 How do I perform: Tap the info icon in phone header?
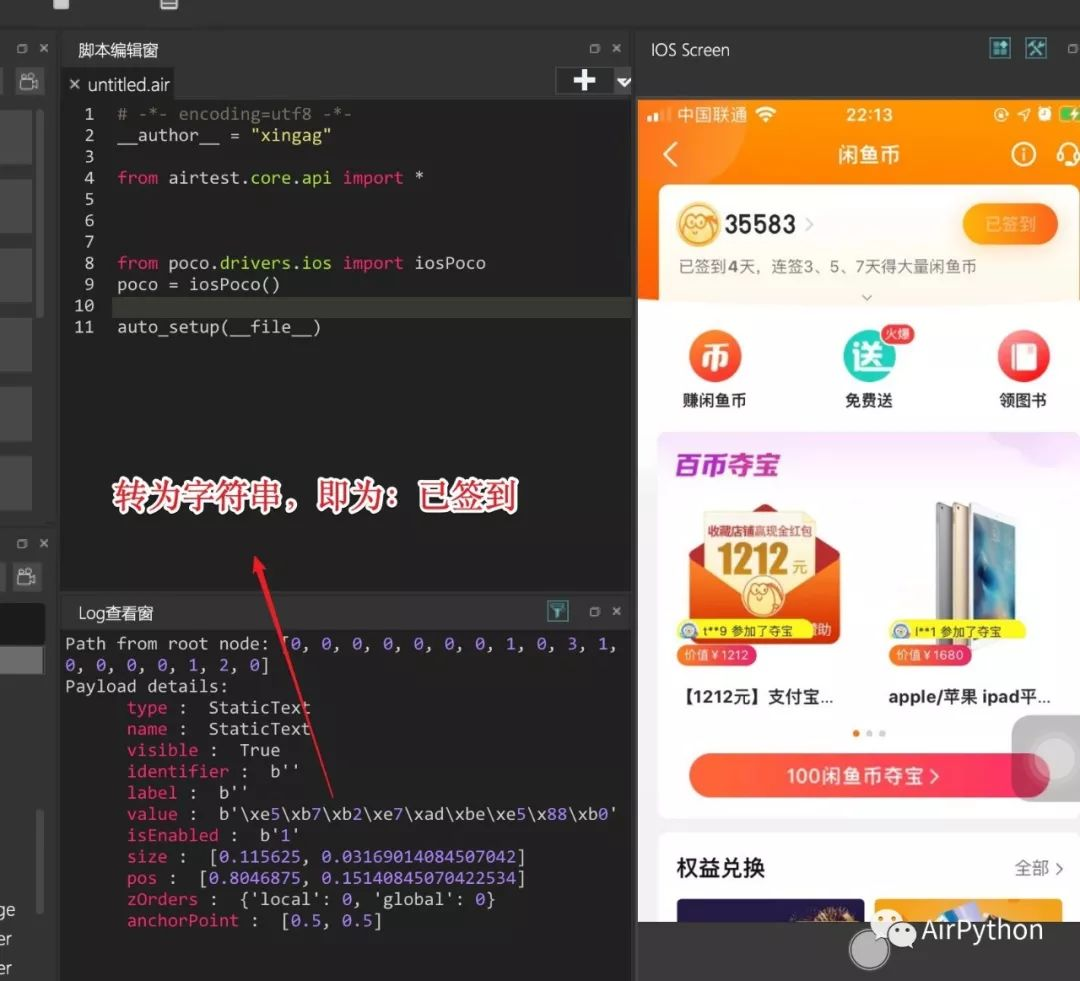click(x=1023, y=154)
